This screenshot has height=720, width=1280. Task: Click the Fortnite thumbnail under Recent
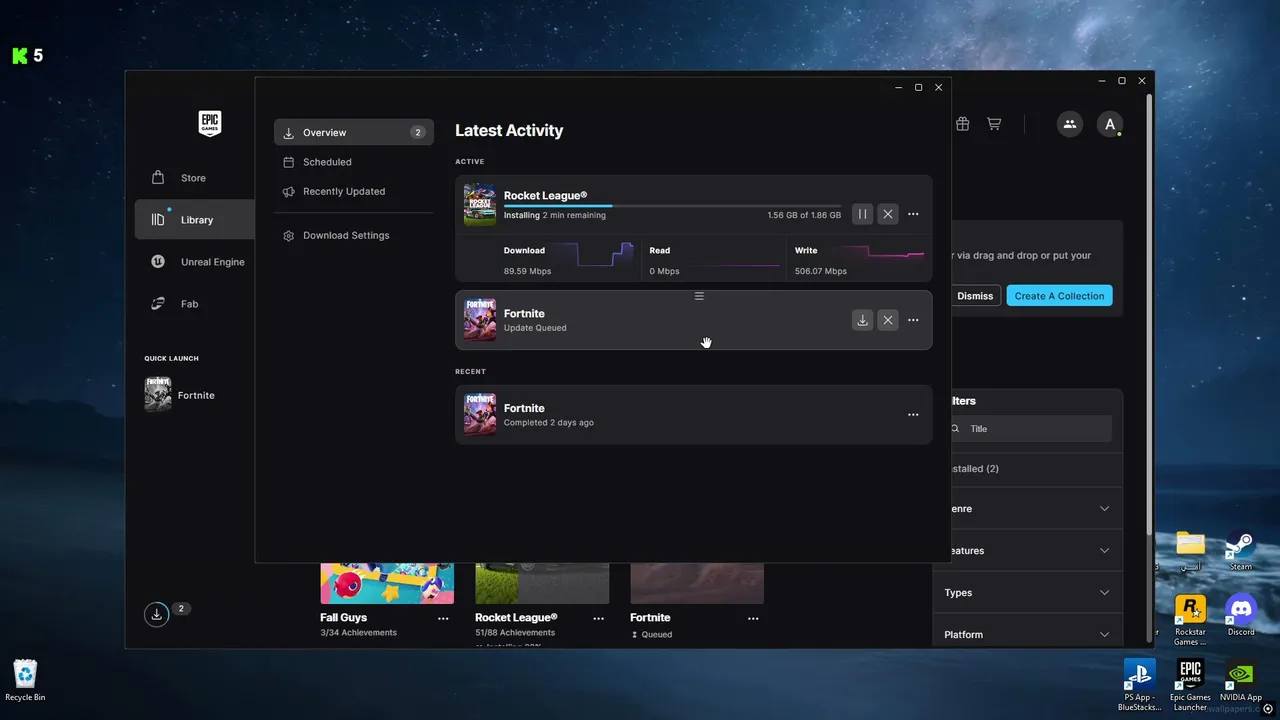pyautogui.click(x=480, y=415)
